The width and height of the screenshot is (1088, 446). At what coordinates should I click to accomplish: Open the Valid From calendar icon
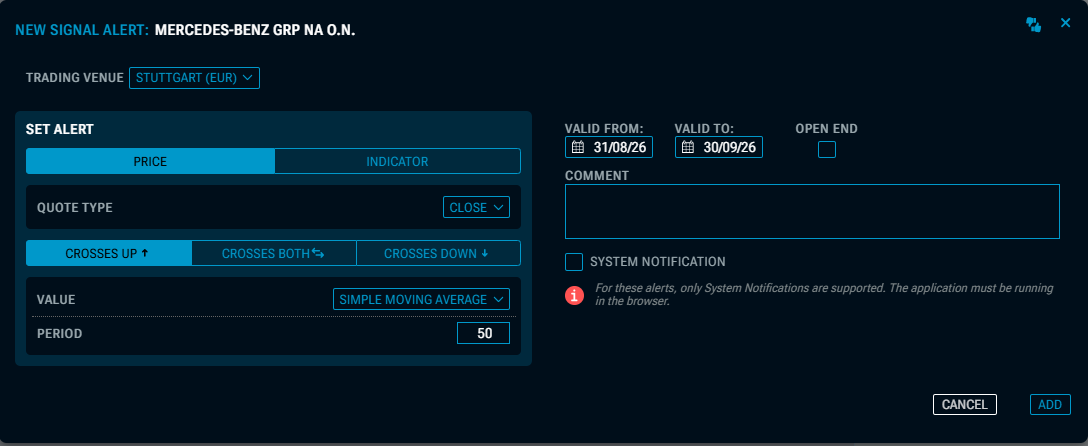tap(578, 147)
